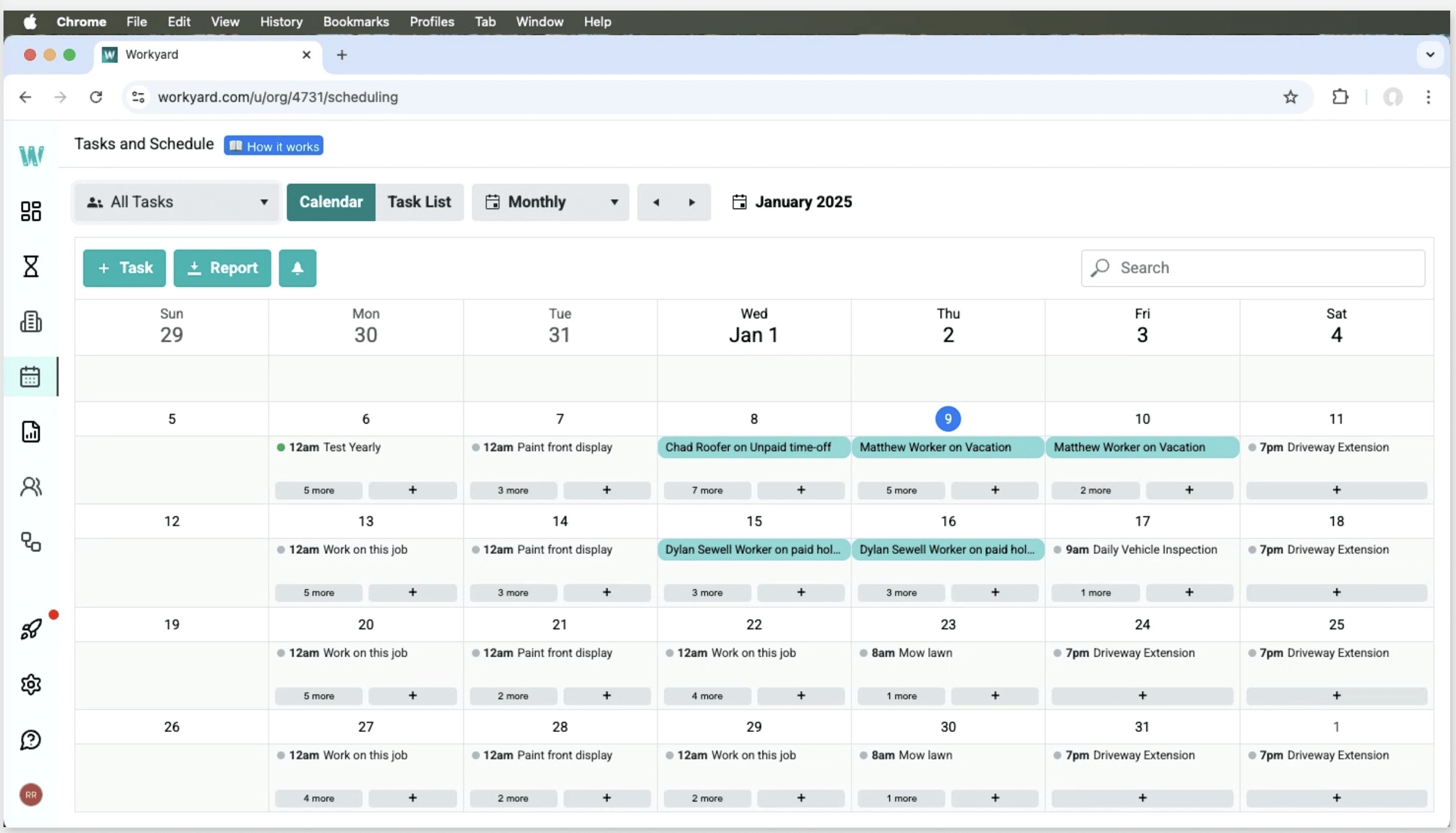Expand the All Tasks filter dropdown

pyautogui.click(x=177, y=202)
